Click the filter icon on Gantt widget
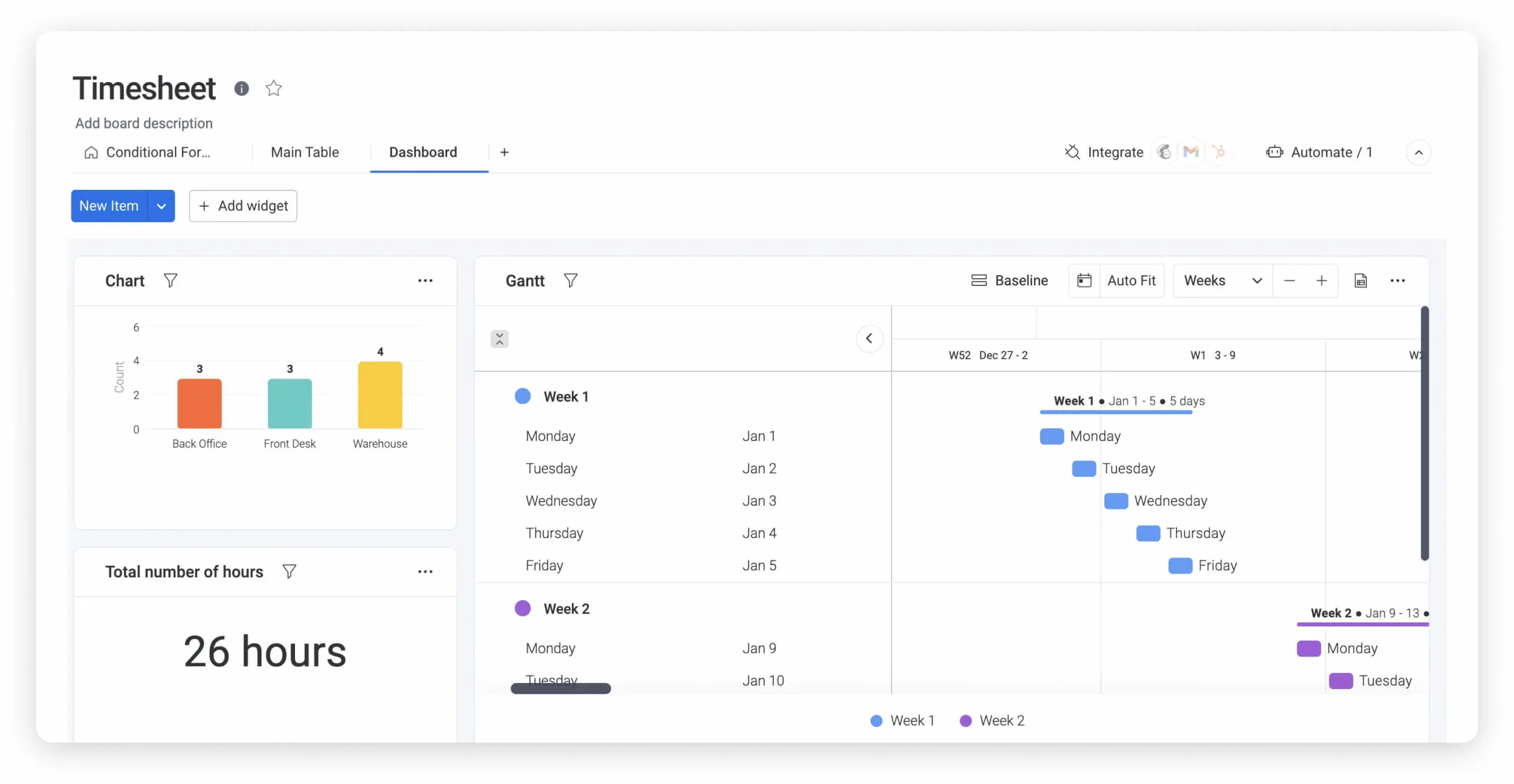 [570, 280]
